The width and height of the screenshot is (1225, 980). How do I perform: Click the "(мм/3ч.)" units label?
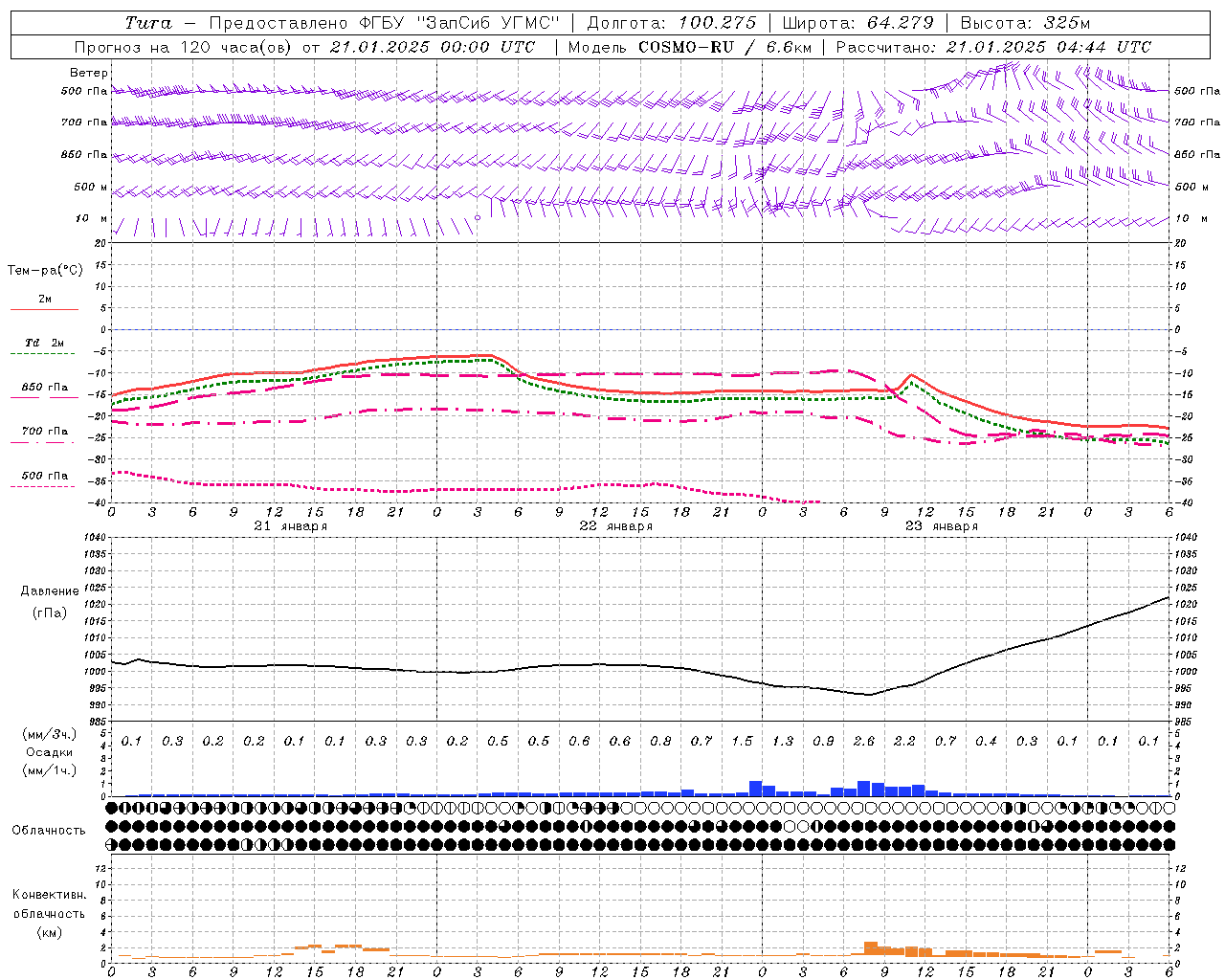tap(49, 734)
